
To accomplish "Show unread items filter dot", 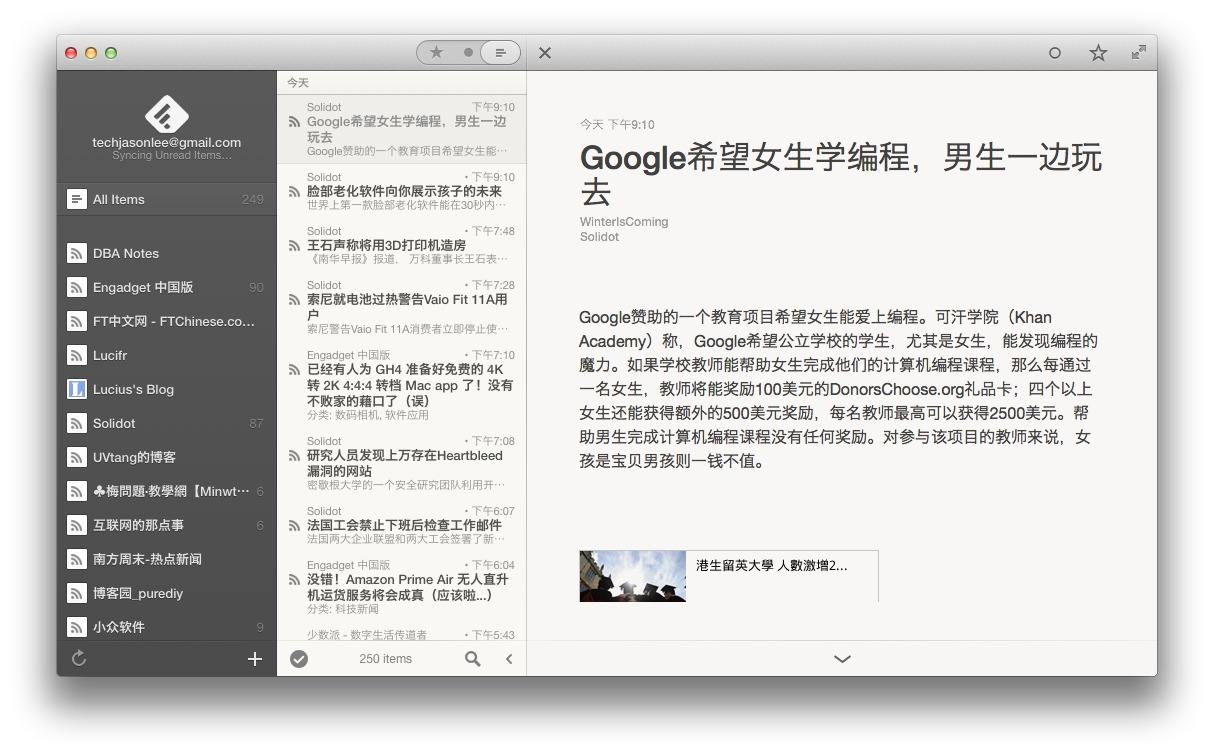I will point(468,53).
